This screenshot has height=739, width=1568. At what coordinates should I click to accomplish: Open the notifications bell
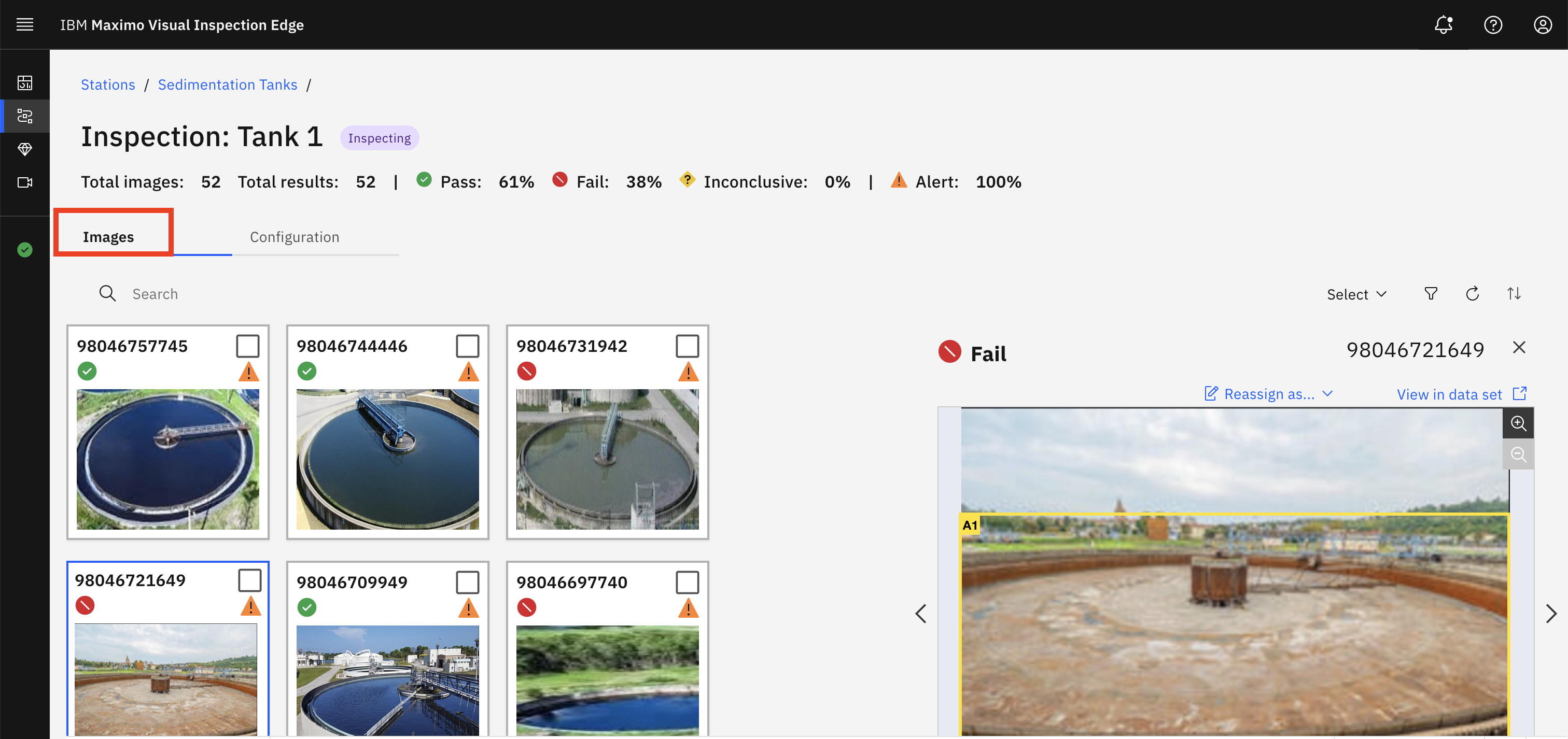tap(1443, 24)
